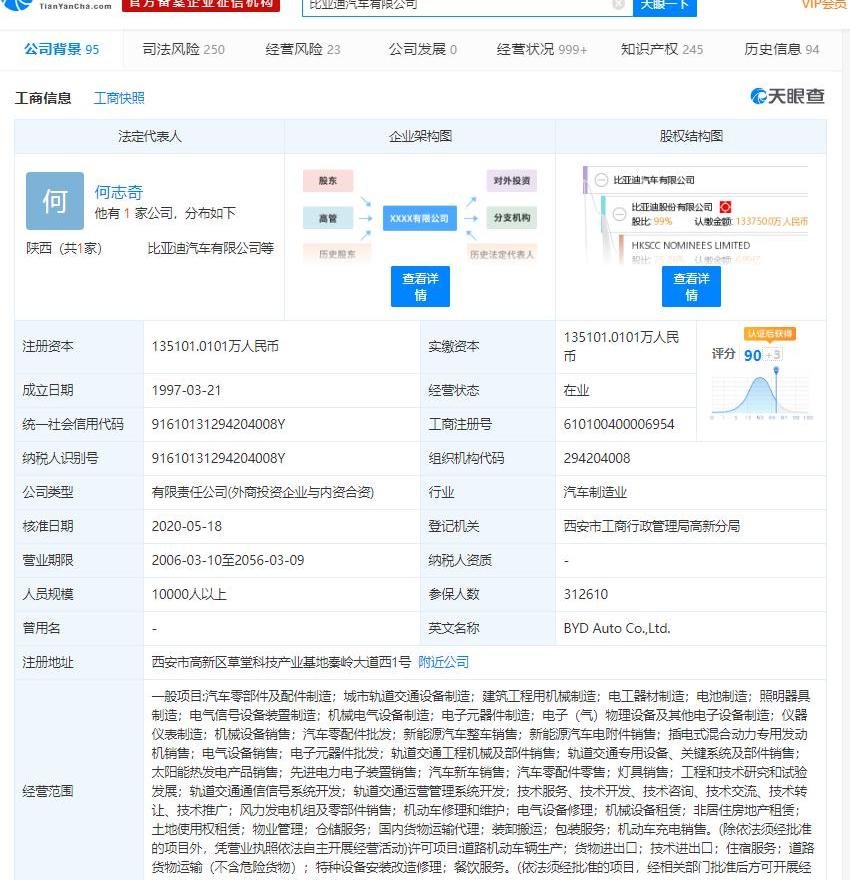The width and height of the screenshot is (850, 880).
Task: Switch to the 历史信息 tab
Action: tap(782, 49)
